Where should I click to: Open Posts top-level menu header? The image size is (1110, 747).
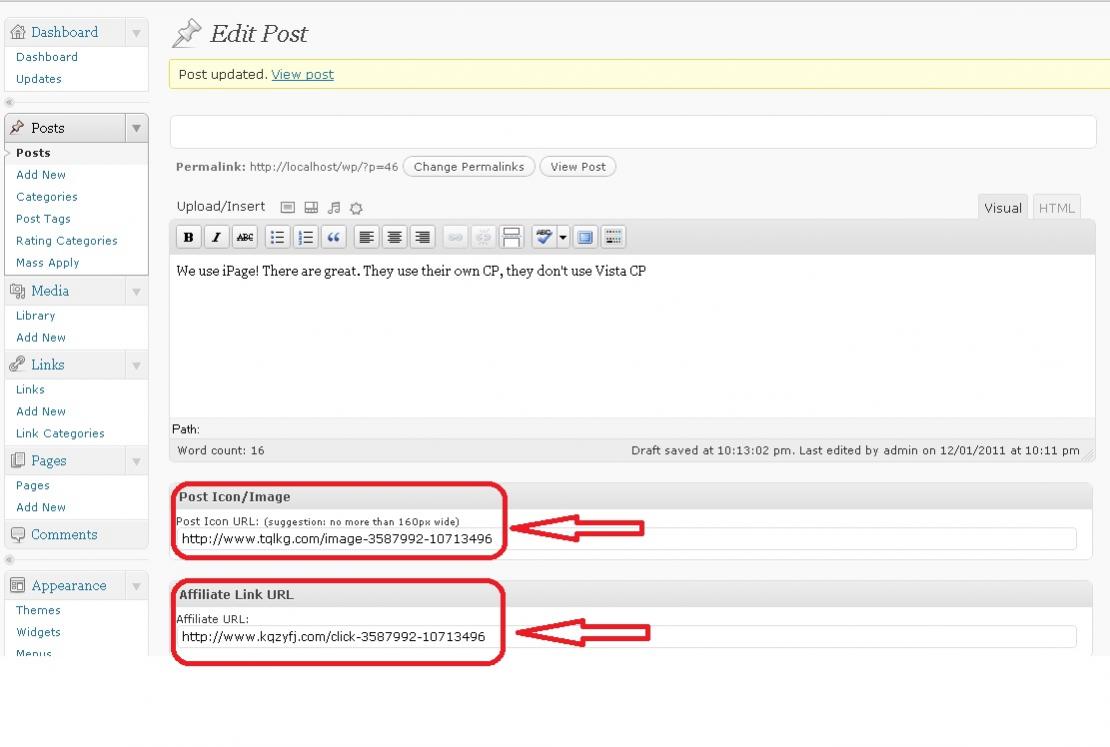click(47, 128)
